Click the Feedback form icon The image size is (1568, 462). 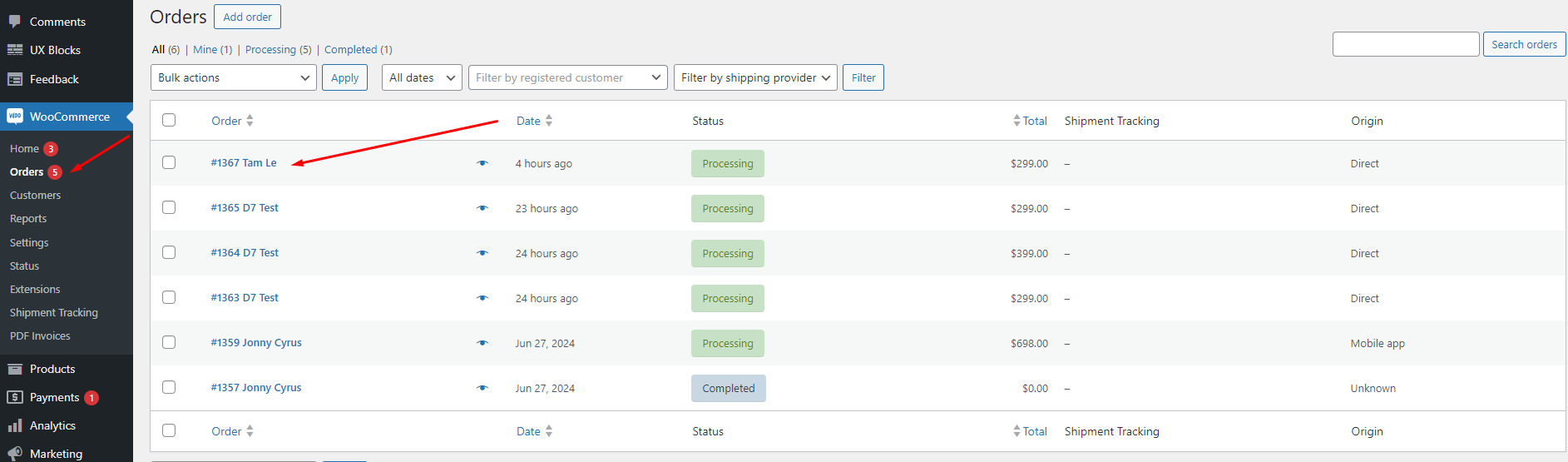point(15,79)
